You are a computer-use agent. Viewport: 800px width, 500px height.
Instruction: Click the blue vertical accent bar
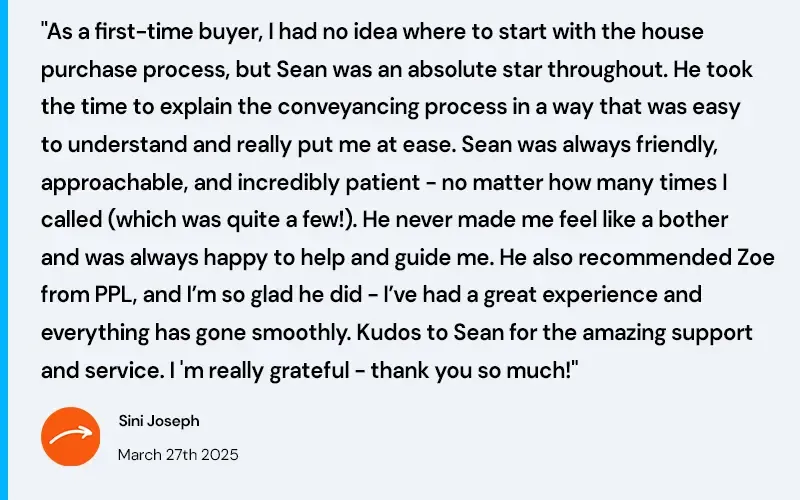pos(4,250)
